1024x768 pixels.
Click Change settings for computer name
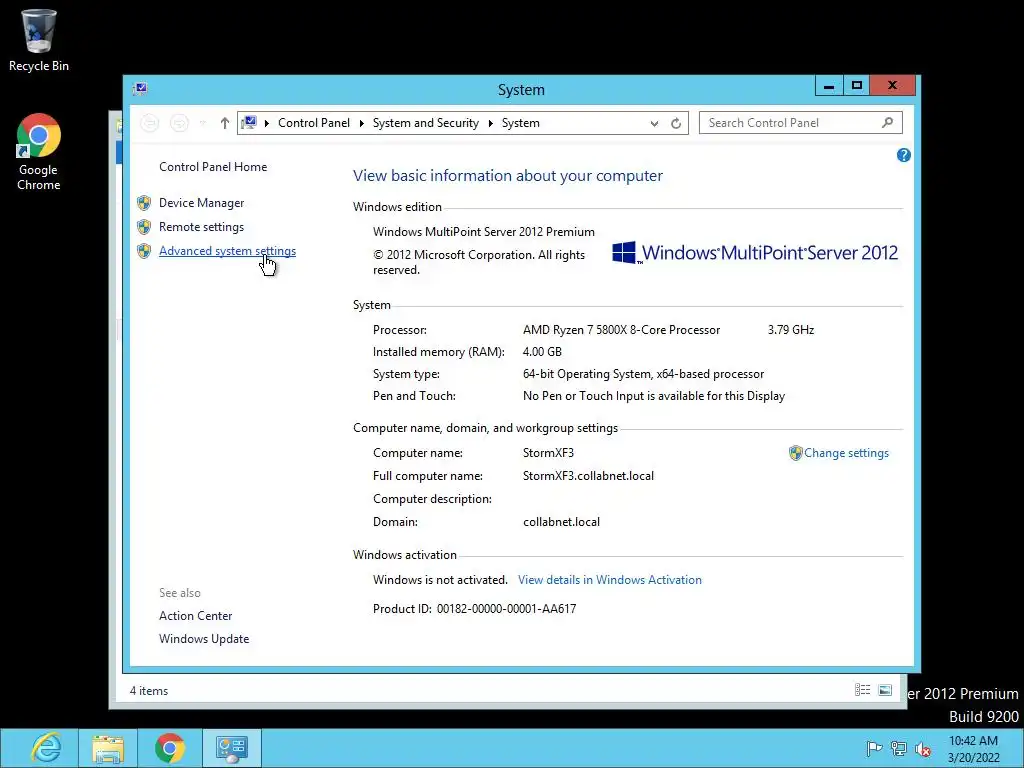[x=846, y=453]
